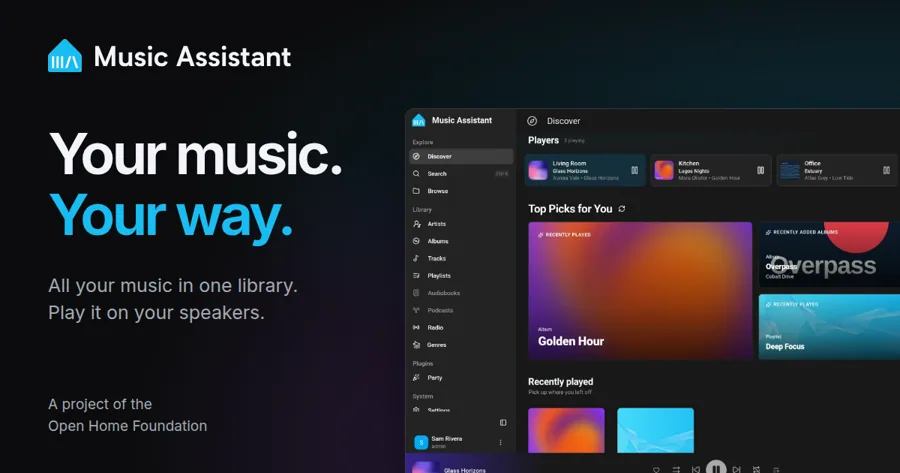Open the orange artwork under Recently played
Screen dimensions: 900x473
(566, 431)
